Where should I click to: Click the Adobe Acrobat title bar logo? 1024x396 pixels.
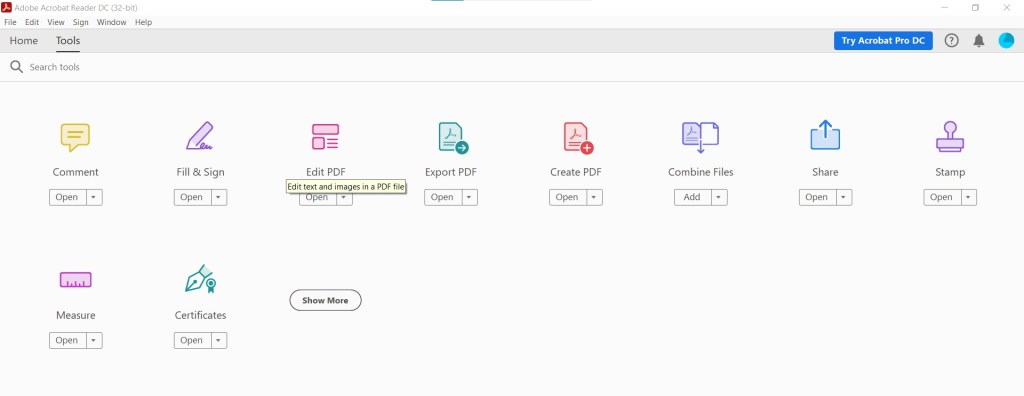point(7,7)
